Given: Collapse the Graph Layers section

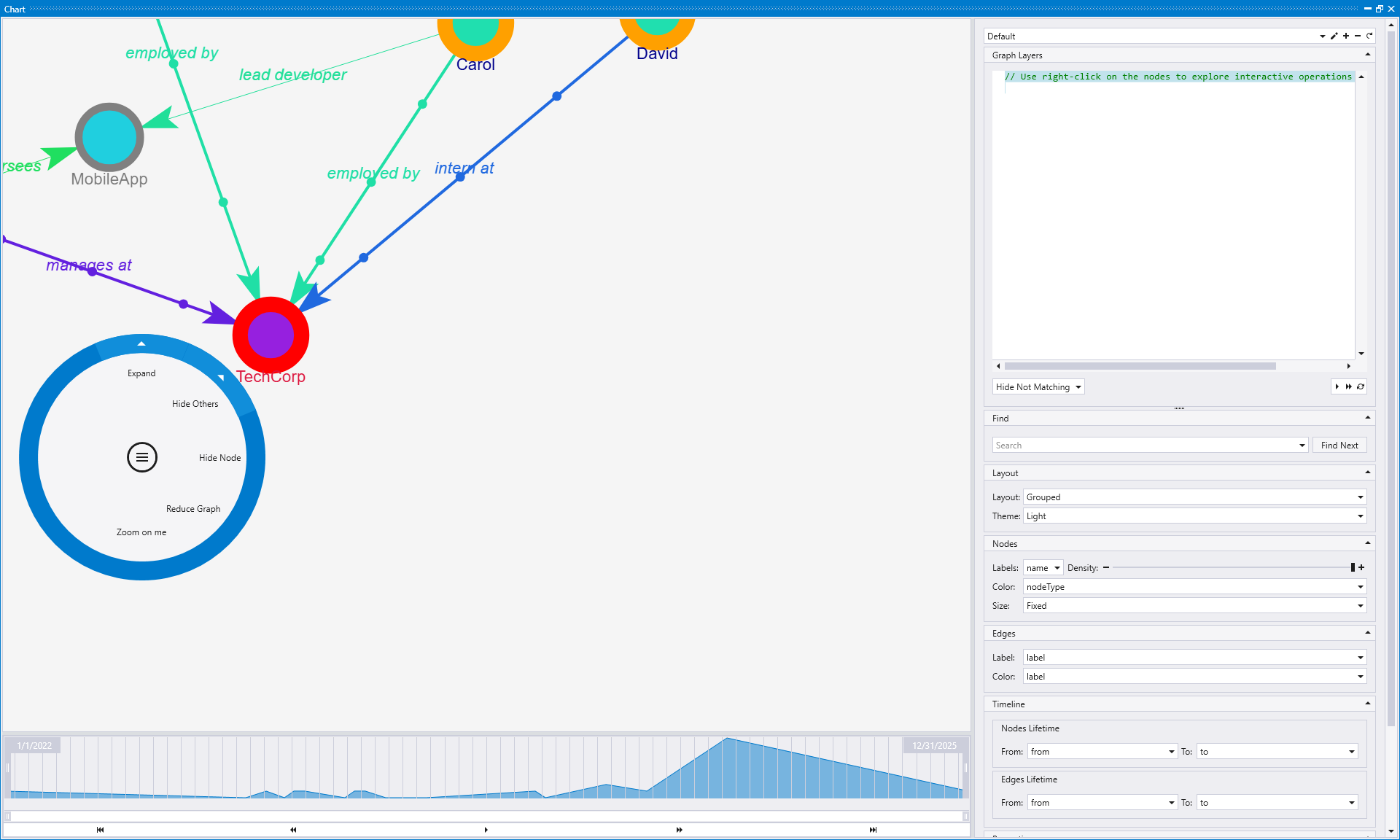Looking at the screenshot, I should (x=1367, y=55).
